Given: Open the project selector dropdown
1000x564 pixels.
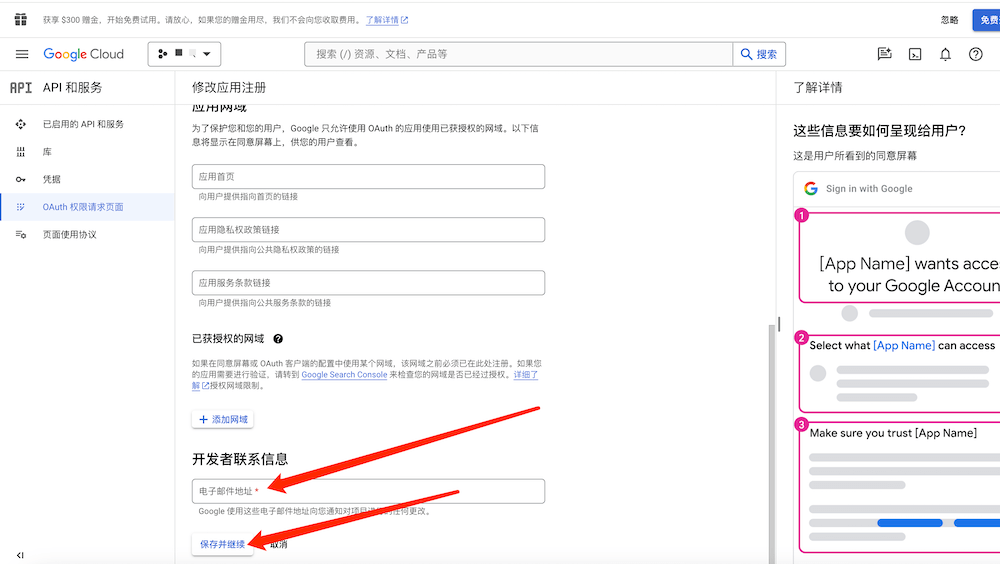Looking at the screenshot, I should click(x=185, y=54).
